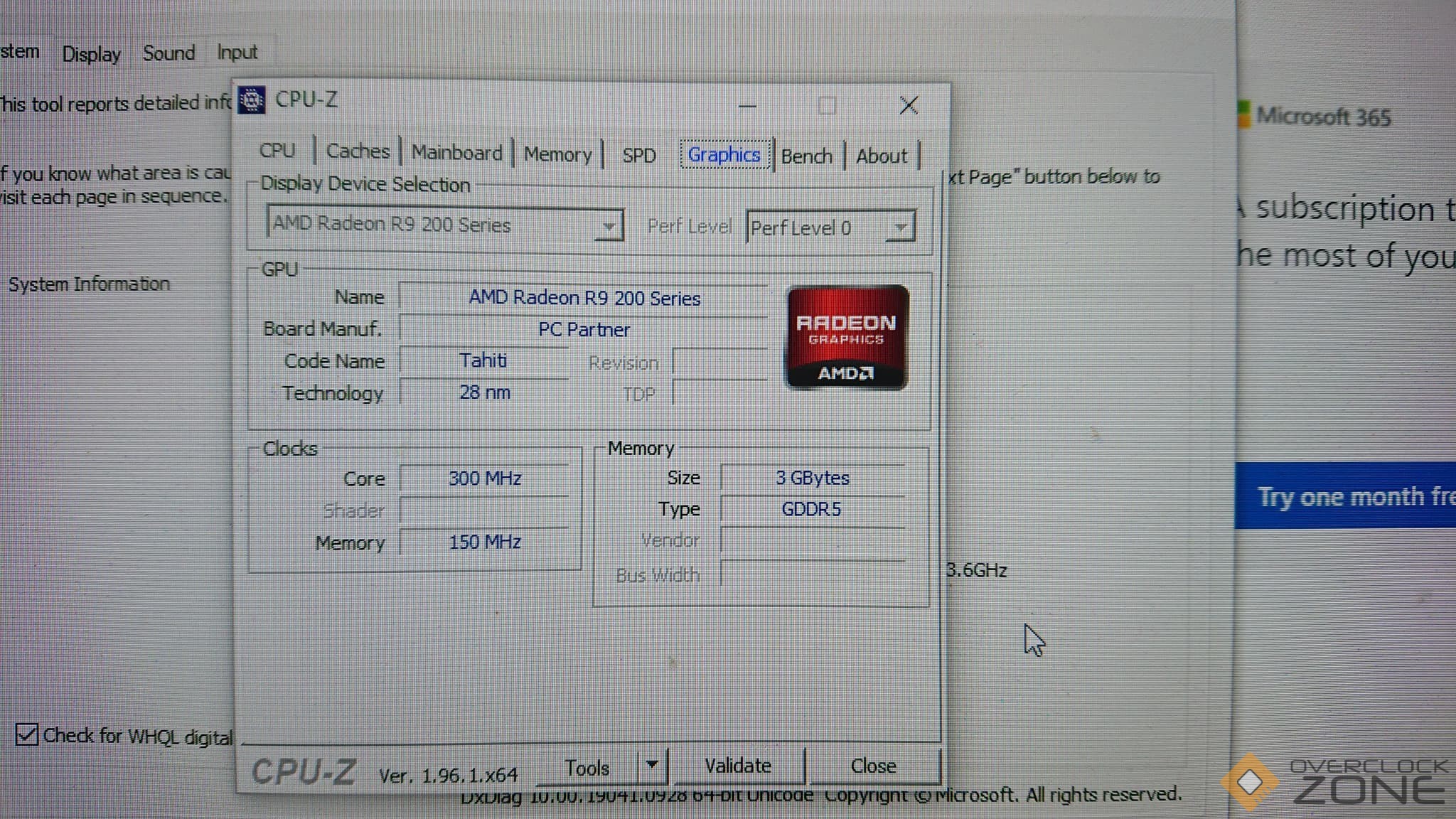1456x819 pixels.
Task: Switch to the Mainboard tab
Action: [456, 153]
